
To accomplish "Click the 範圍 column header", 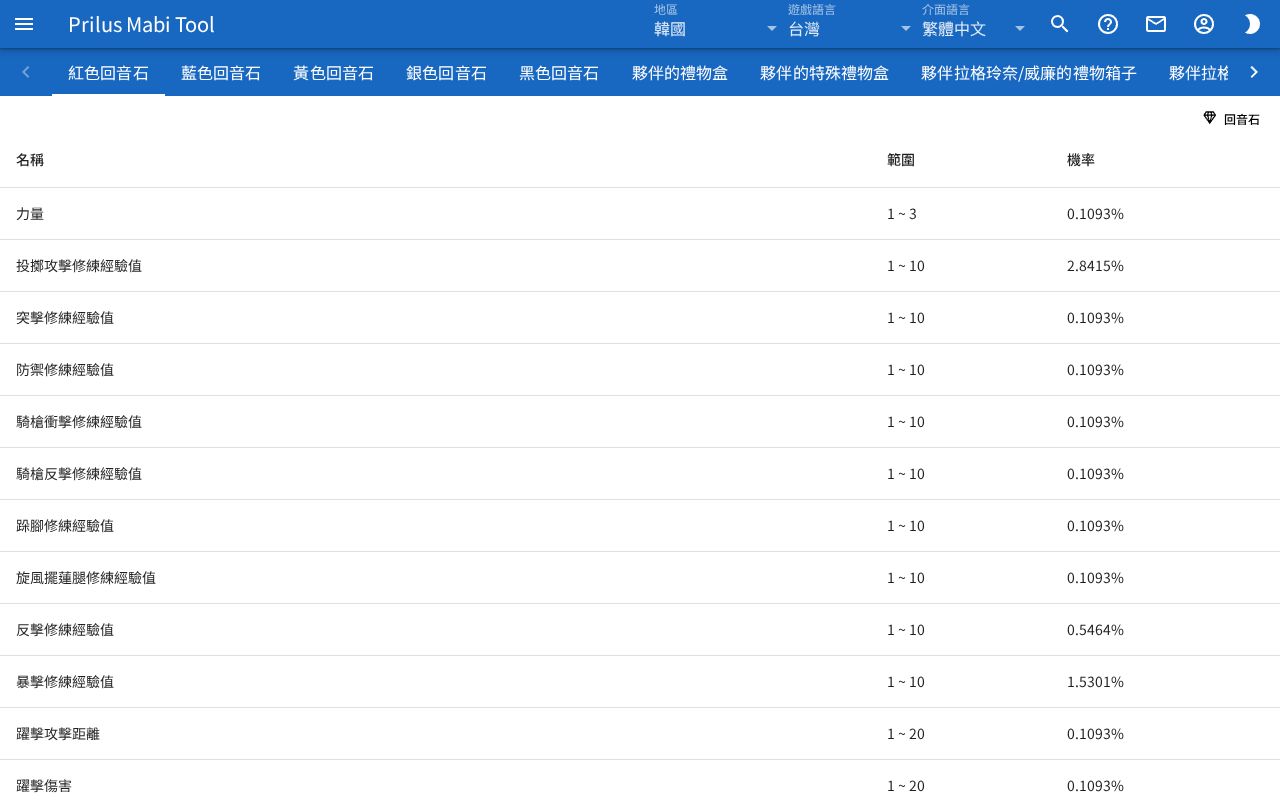I will (901, 160).
